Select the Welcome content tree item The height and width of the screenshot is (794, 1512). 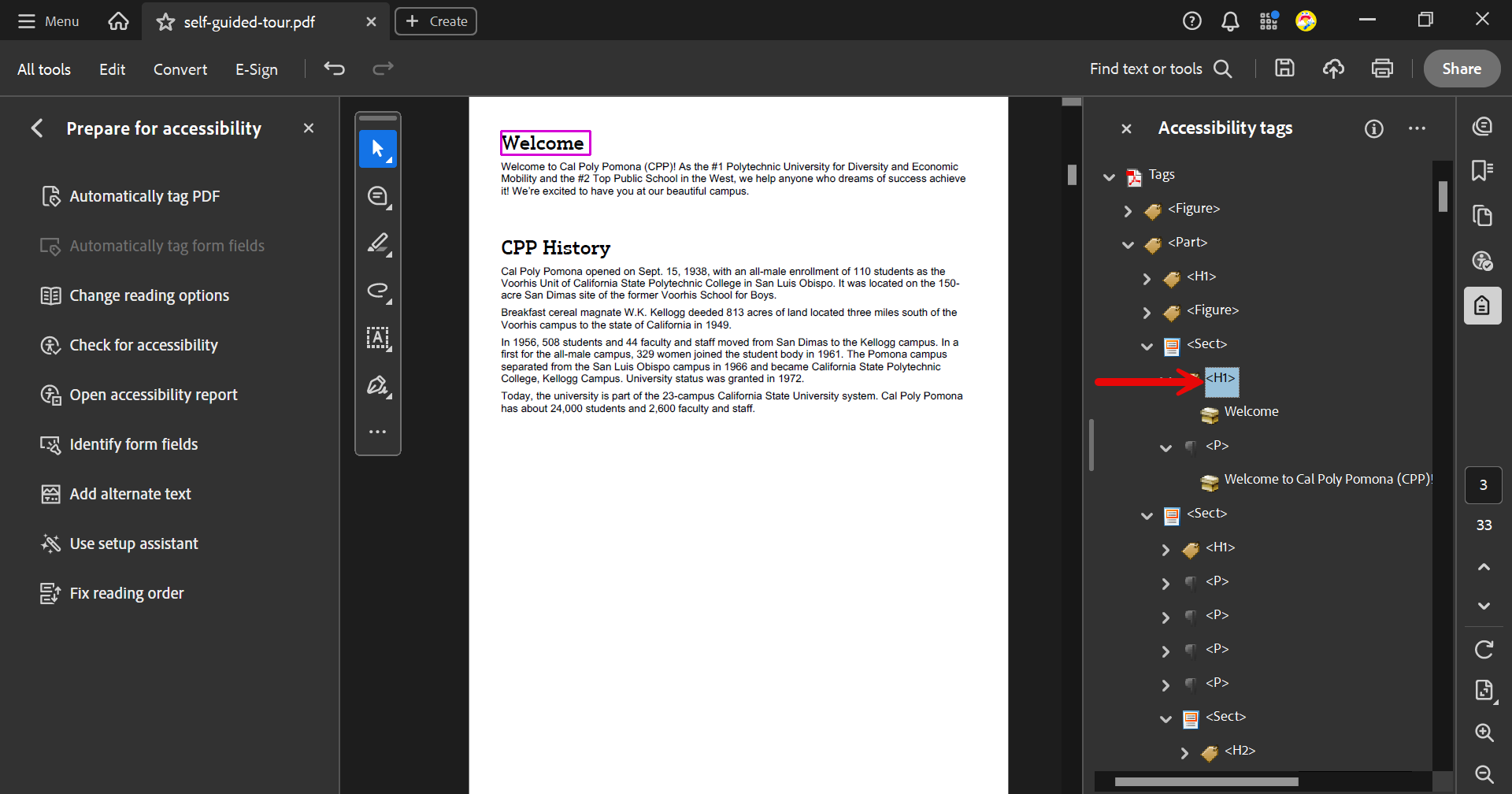[1251, 412]
